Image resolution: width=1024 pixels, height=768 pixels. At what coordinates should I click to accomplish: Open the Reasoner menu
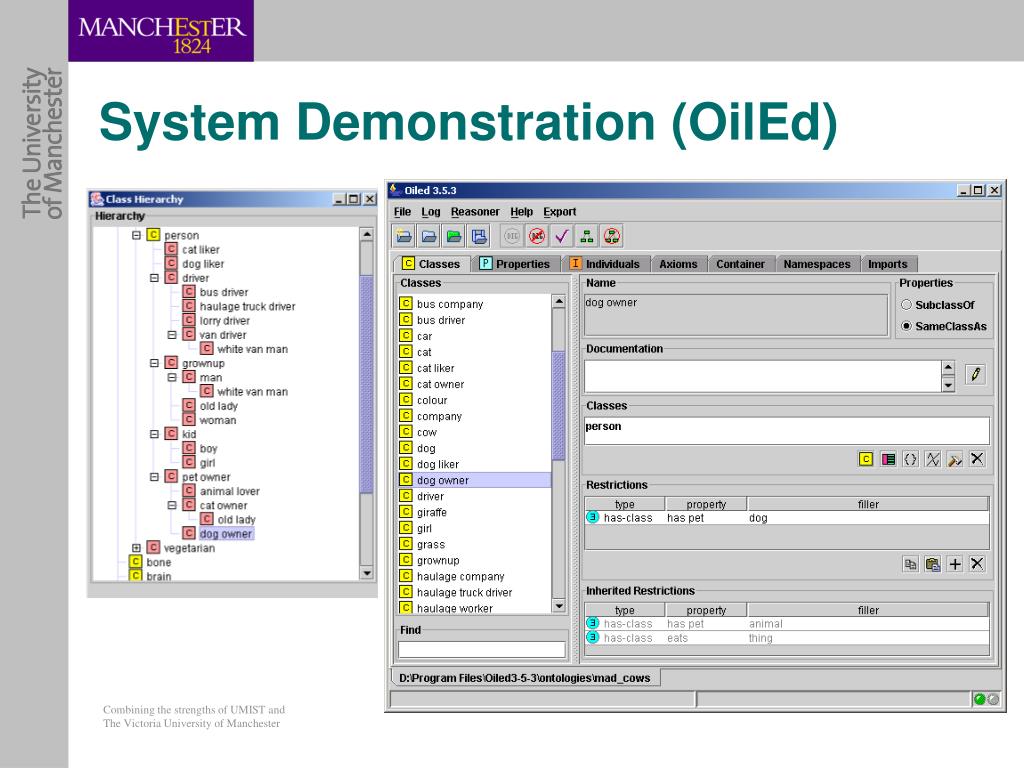475,212
